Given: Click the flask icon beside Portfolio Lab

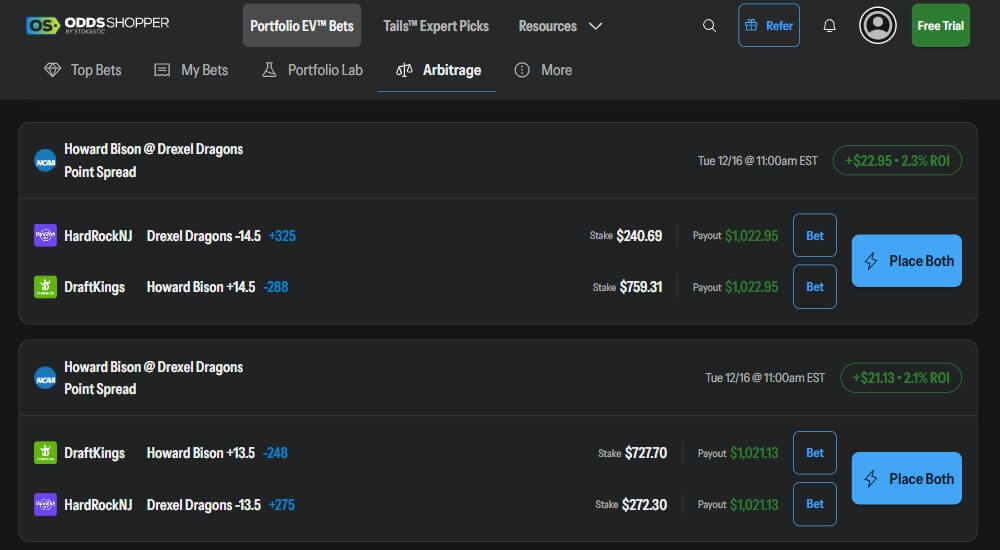Looking at the screenshot, I should click(269, 70).
